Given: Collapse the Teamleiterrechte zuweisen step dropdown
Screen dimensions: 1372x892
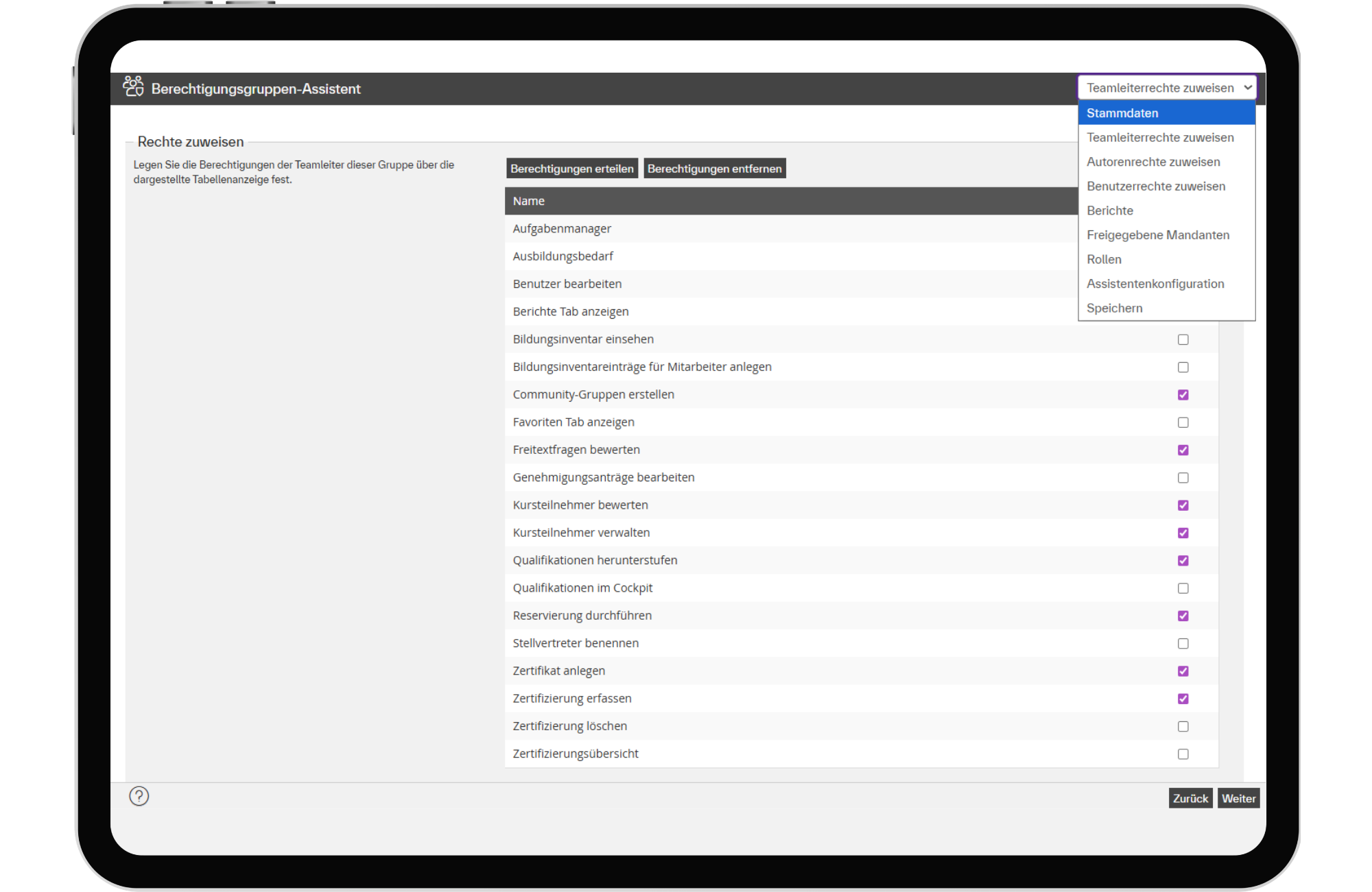Looking at the screenshot, I should click(1167, 87).
